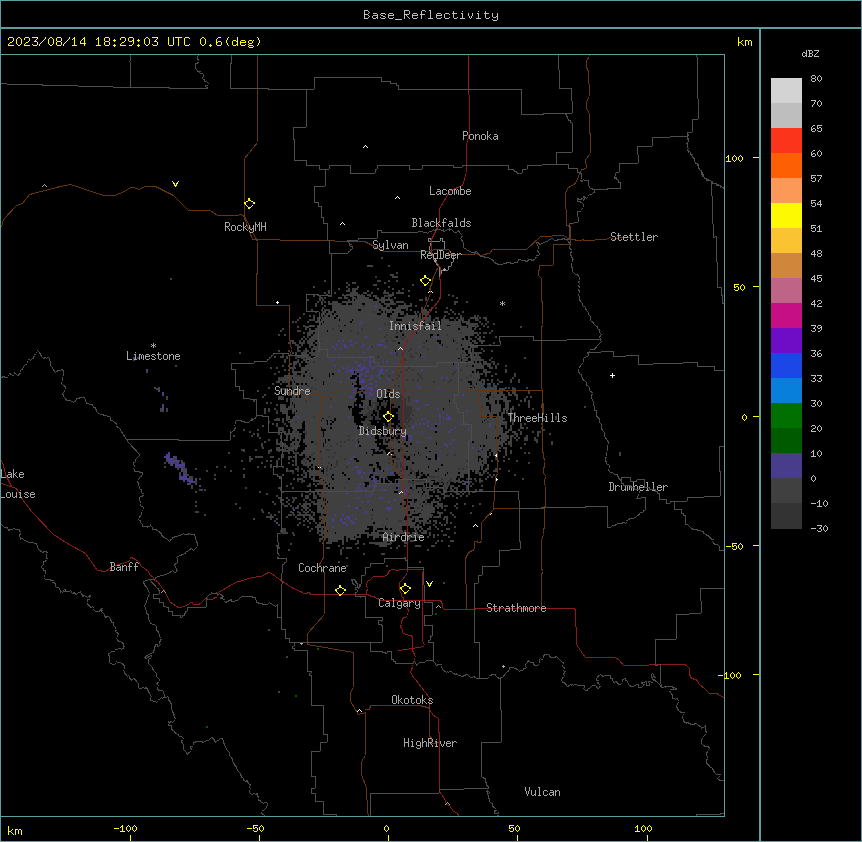
Task: Click the Airdrie label
Action: (404, 537)
